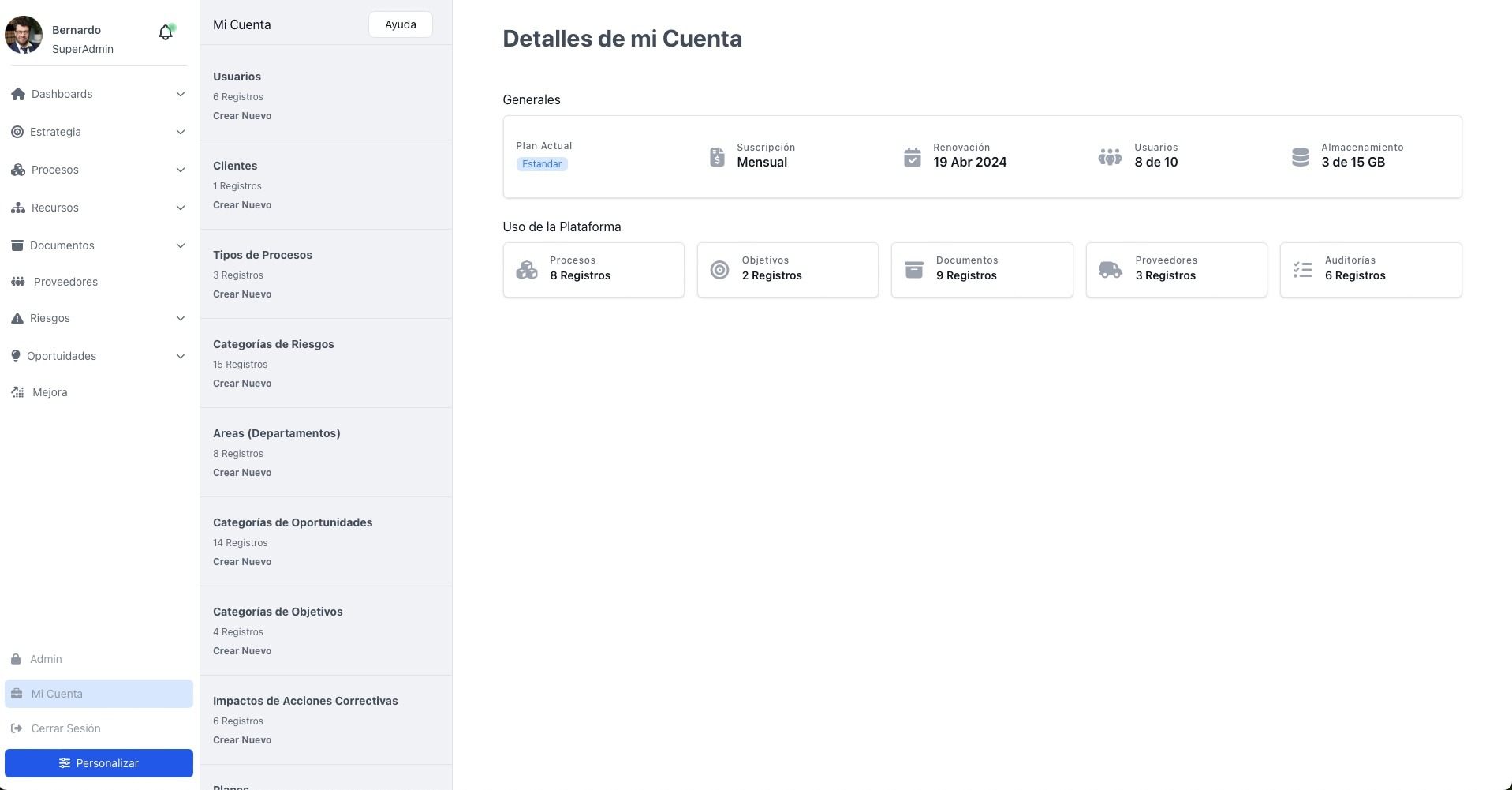This screenshot has height=790, width=1512.
Task: Click Crear Nuevo under Clientes
Action: (242, 205)
